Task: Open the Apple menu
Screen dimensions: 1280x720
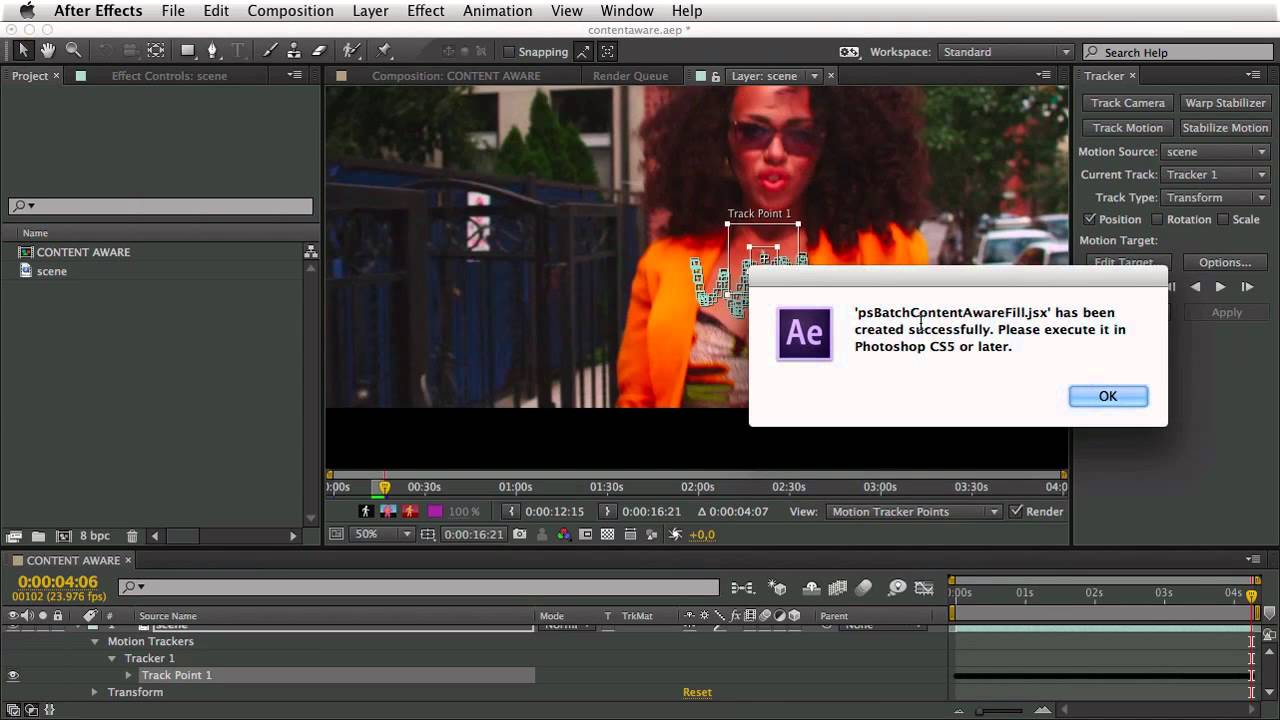Action: [x=27, y=11]
